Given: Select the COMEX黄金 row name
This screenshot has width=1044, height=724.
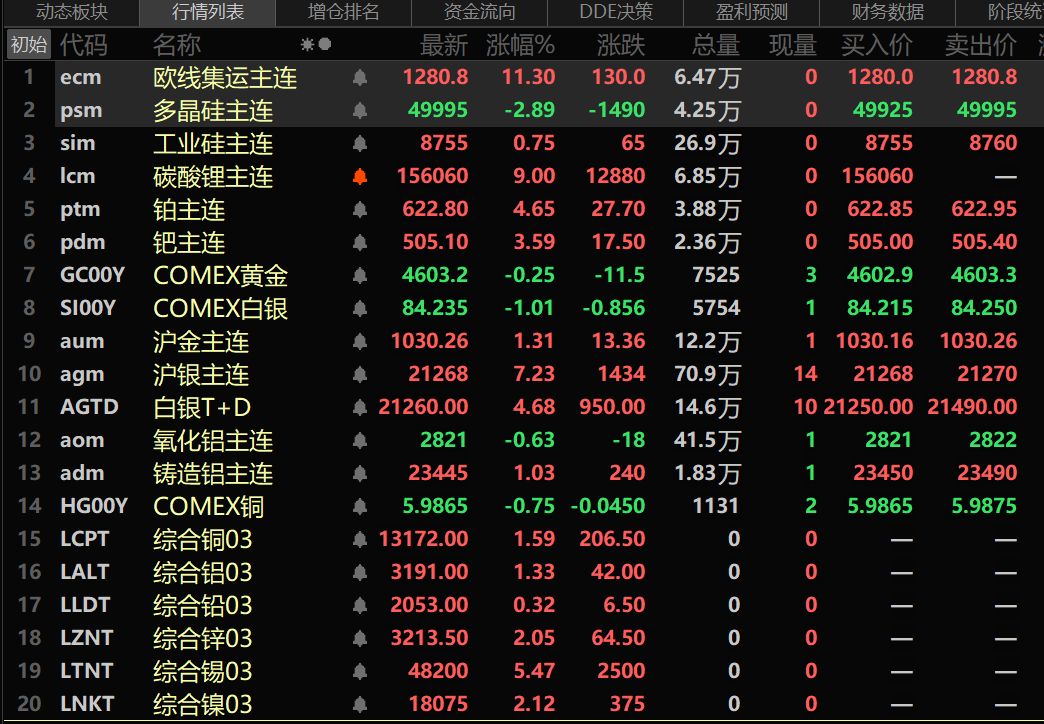Looking at the screenshot, I should (x=220, y=276).
